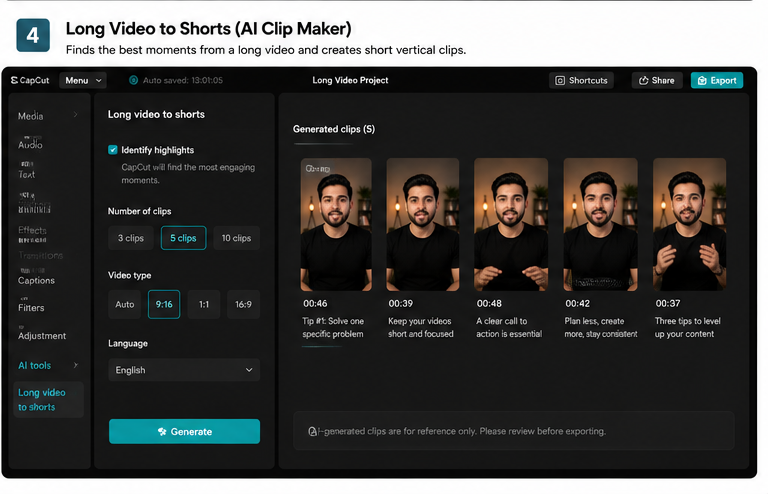Image resolution: width=768 pixels, height=494 pixels.
Task: Open the Adjustment section in sidebar
Action: coord(42,336)
